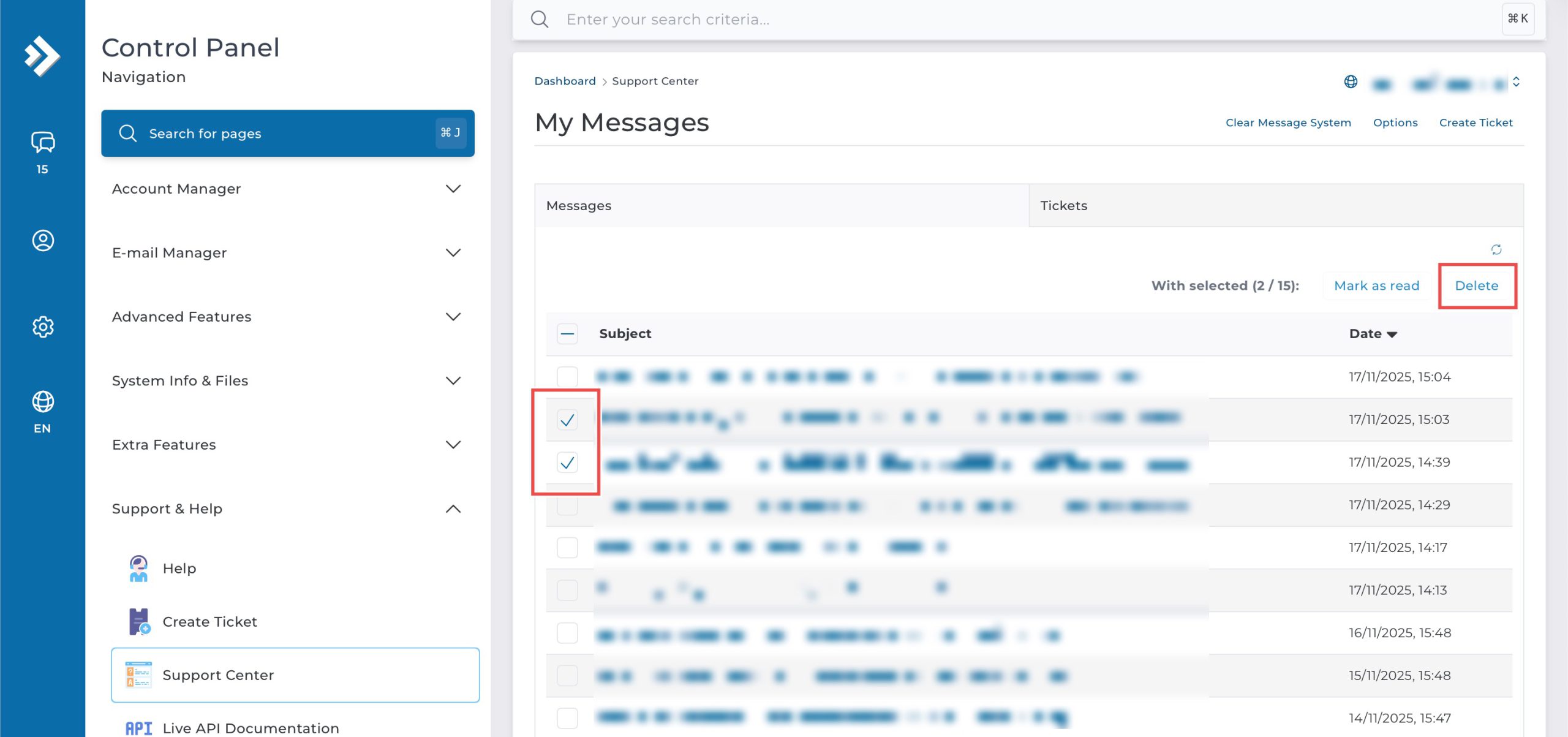This screenshot has width=1568, height=737.
Task: Check the message dated 17/11/2025, 15:04
Action: pos(567,376)
